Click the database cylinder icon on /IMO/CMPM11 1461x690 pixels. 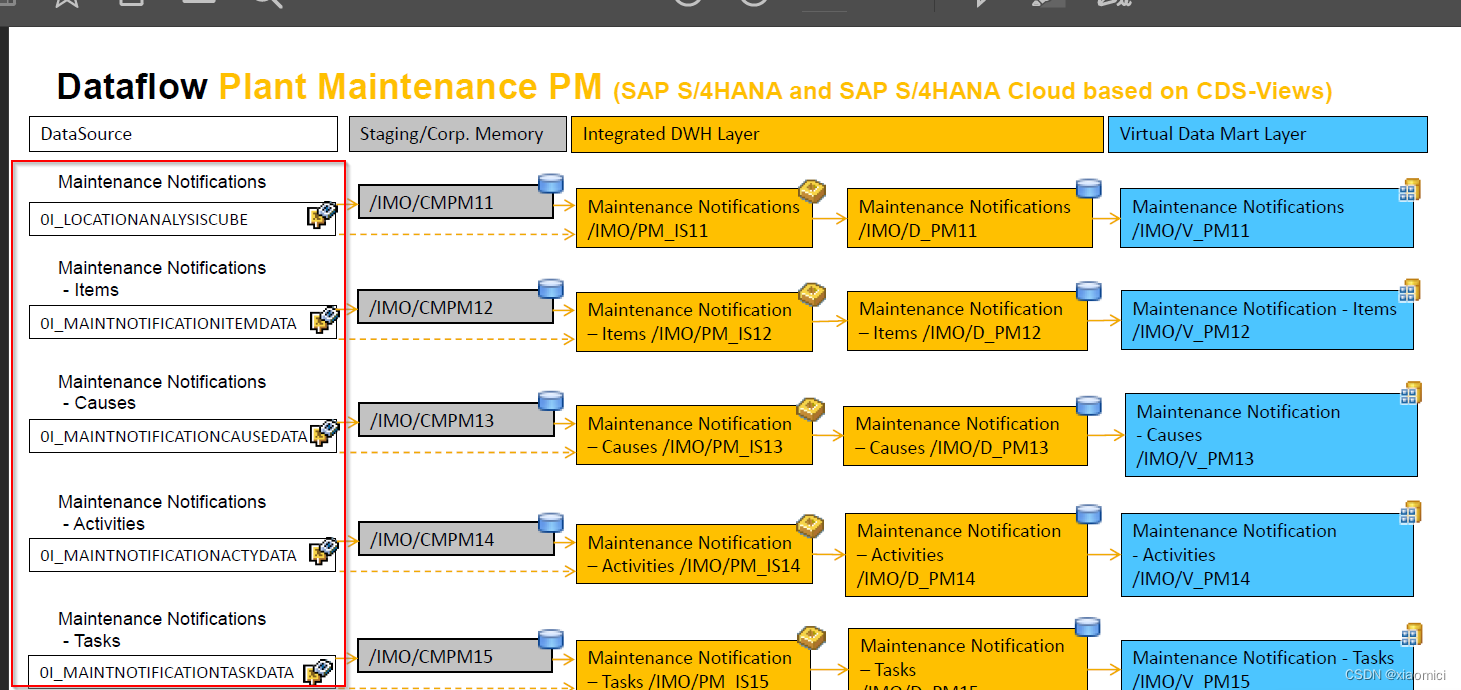point(551,183)
